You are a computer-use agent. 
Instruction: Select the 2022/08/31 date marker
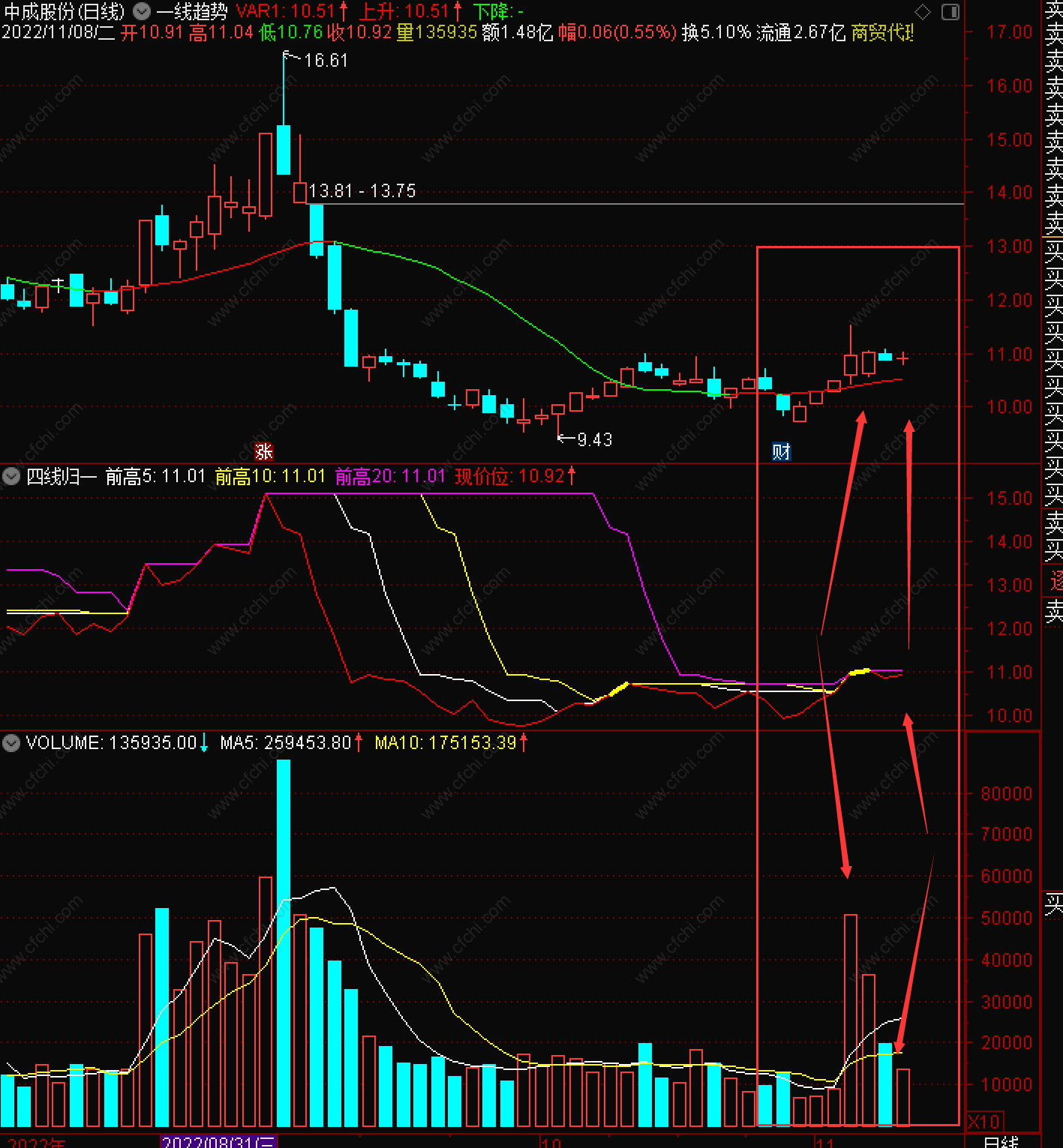pos(219,1141)
